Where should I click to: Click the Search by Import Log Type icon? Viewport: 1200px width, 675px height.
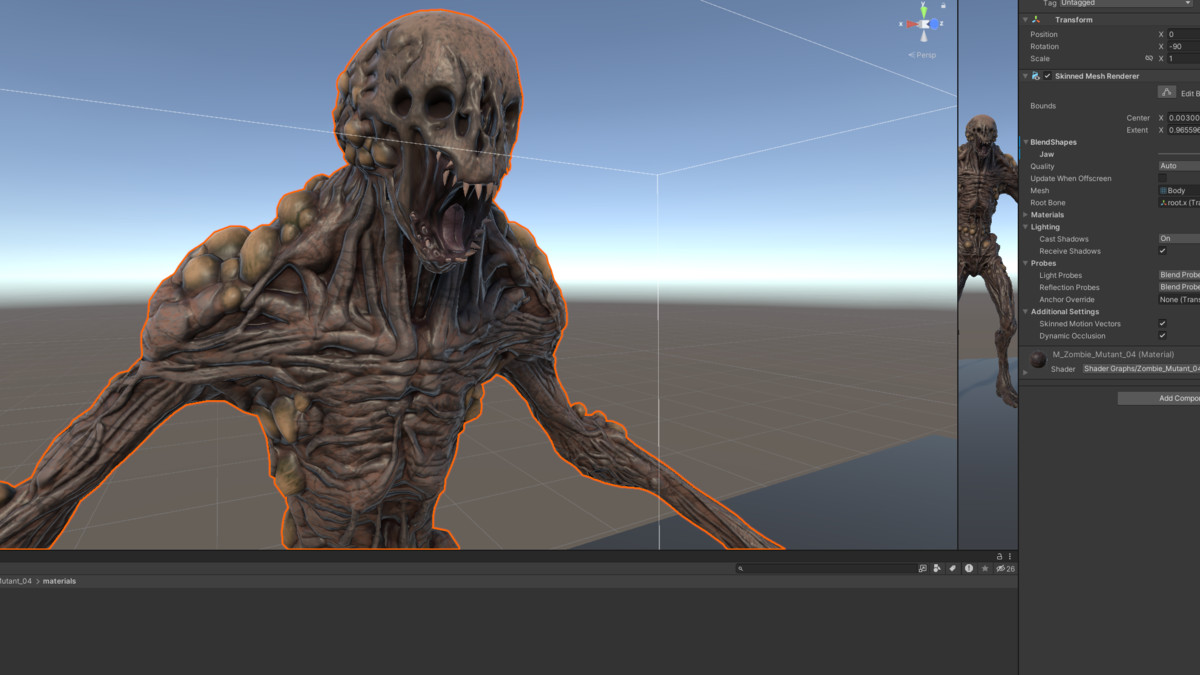tap(969, 568)
